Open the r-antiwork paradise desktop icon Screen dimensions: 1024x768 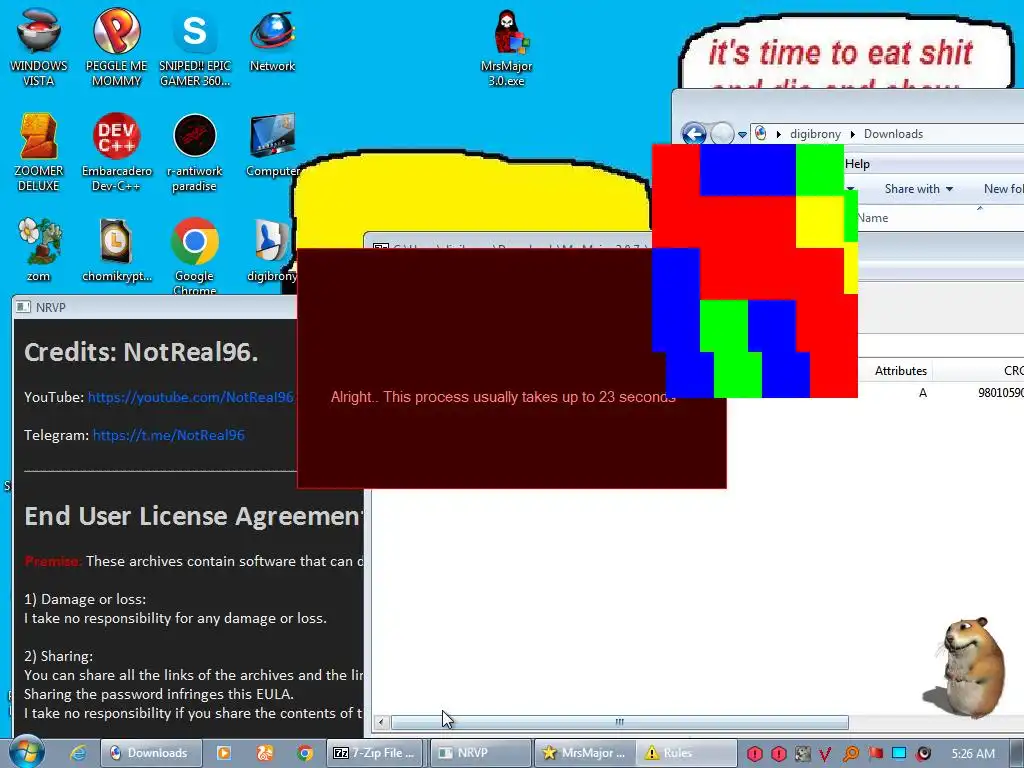[195, 152]
